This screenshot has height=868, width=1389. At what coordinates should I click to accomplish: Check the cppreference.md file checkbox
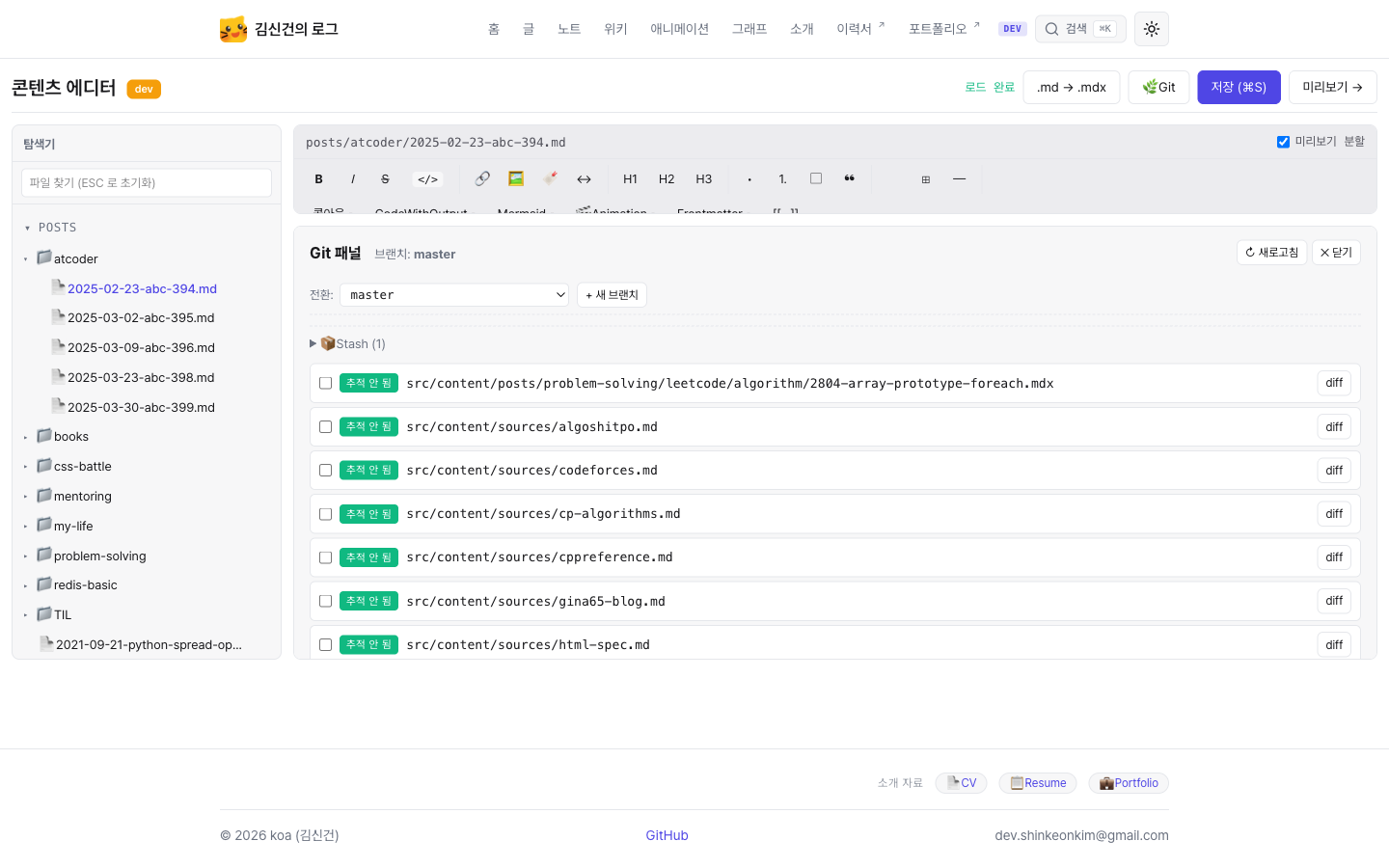tap(325, 557)
